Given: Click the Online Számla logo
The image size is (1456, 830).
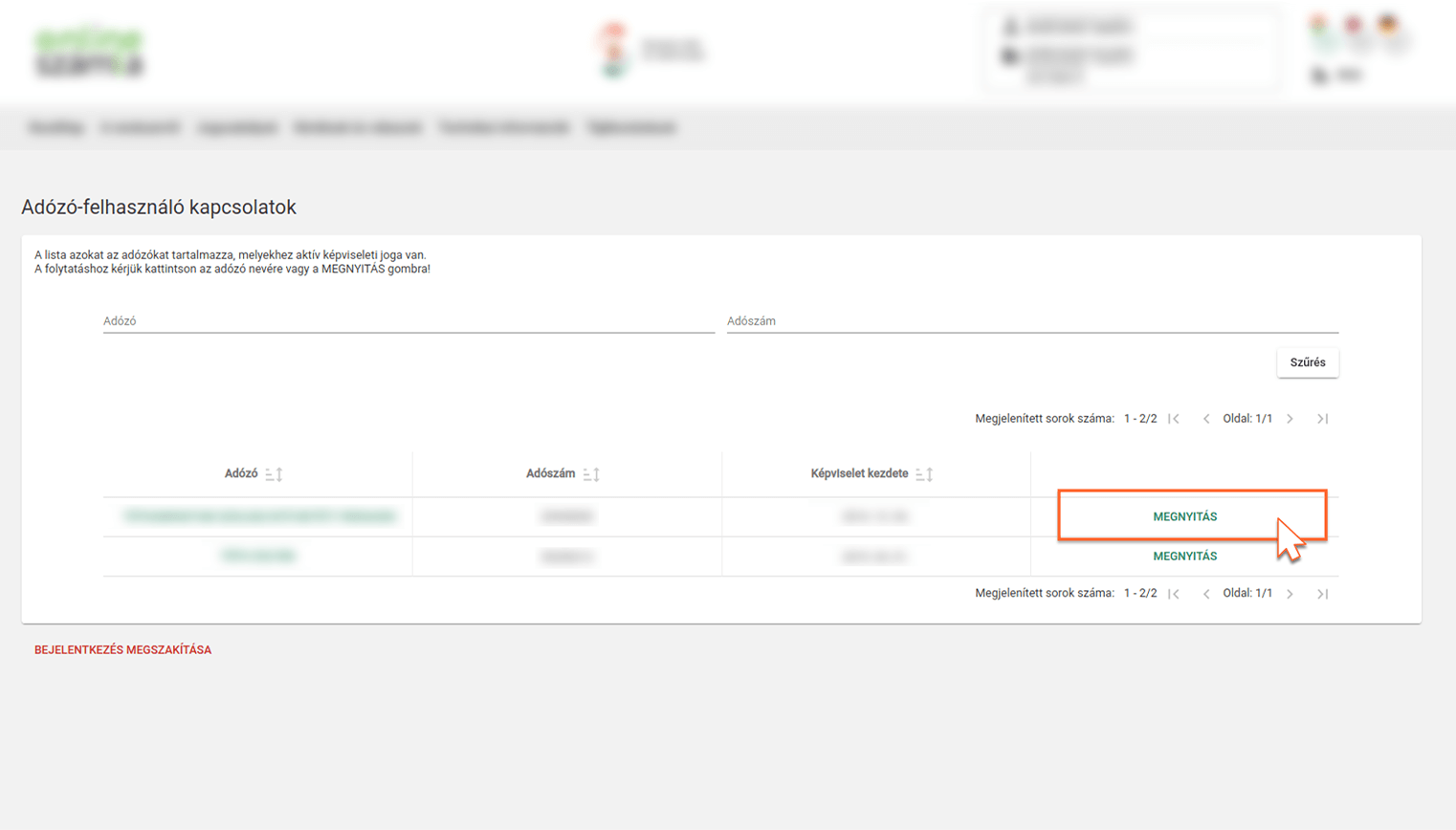Looking at the screenshot, I should (89, 53).
